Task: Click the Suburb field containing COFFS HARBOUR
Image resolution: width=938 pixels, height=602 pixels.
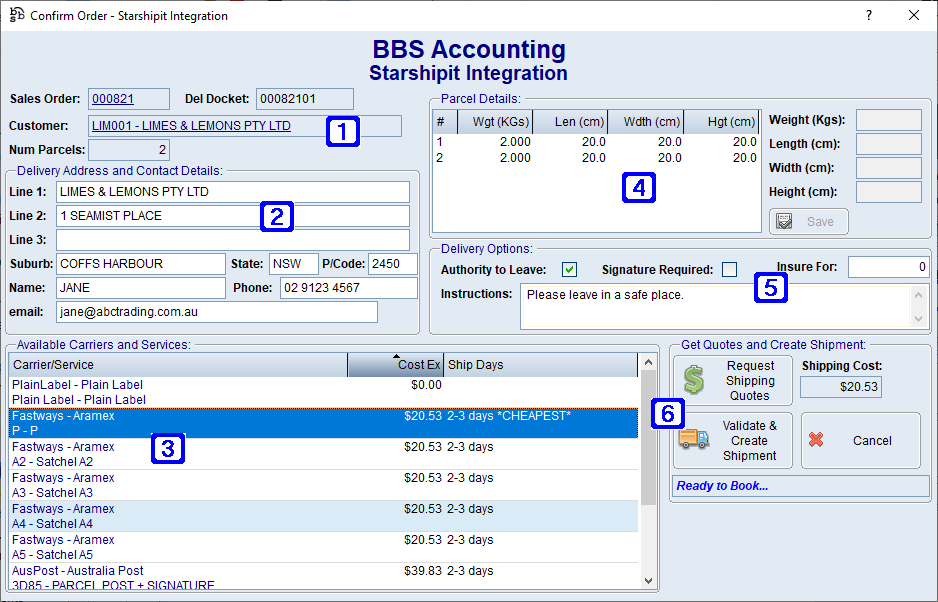Action: click(x=140, y=264)
